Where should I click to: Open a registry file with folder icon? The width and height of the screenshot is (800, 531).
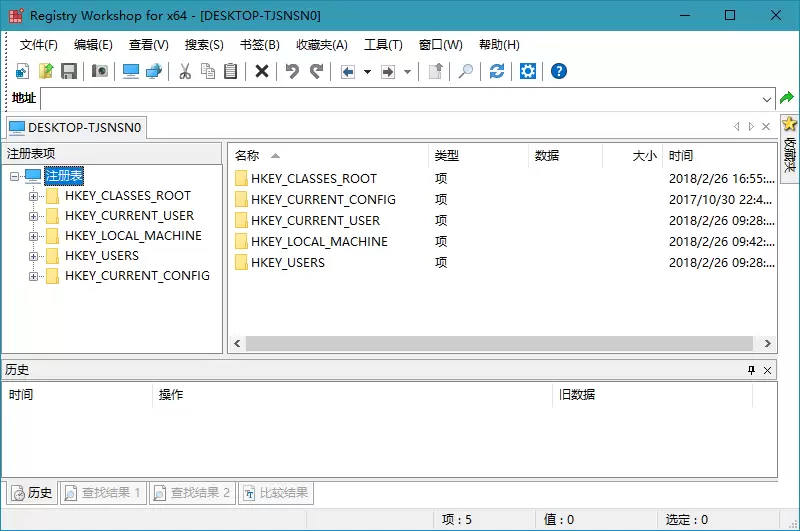[46, 71]
